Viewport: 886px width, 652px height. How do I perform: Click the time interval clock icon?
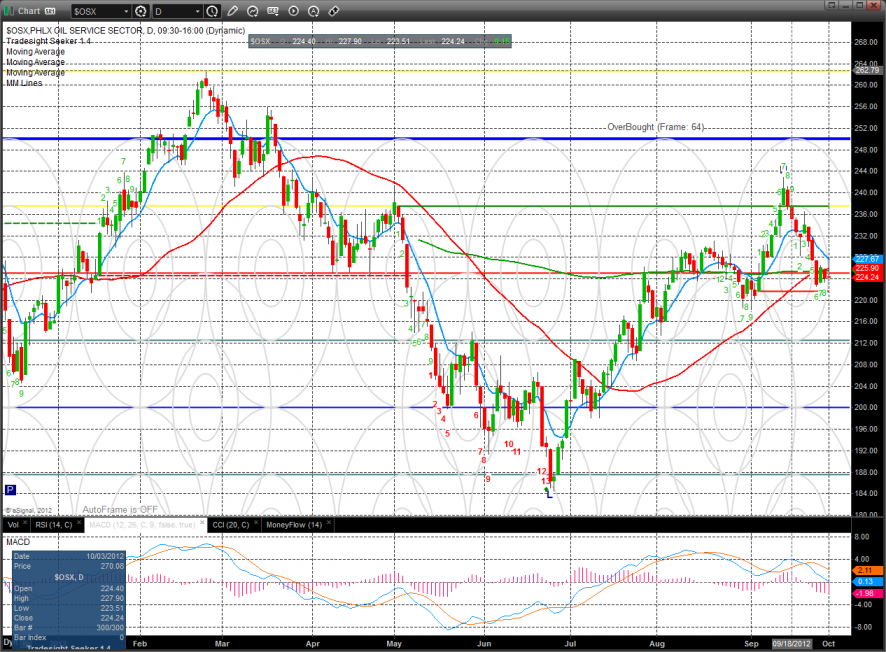pyautogui.click(x=212, y=11)
